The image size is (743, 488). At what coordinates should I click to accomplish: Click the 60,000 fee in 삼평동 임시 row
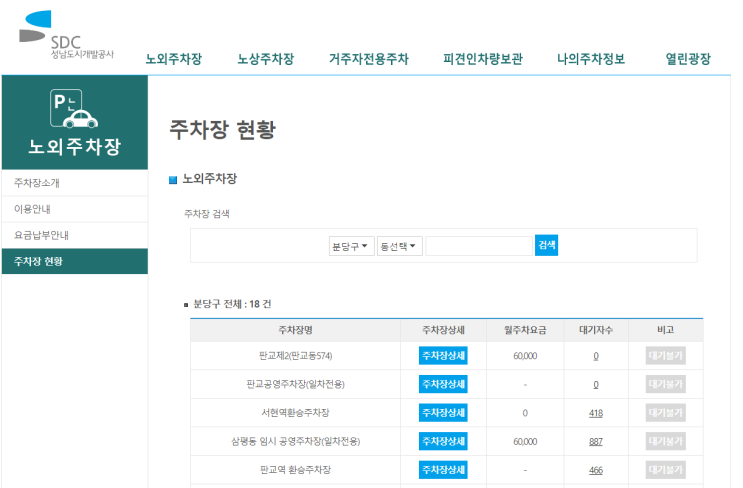(x=525, y=442)
